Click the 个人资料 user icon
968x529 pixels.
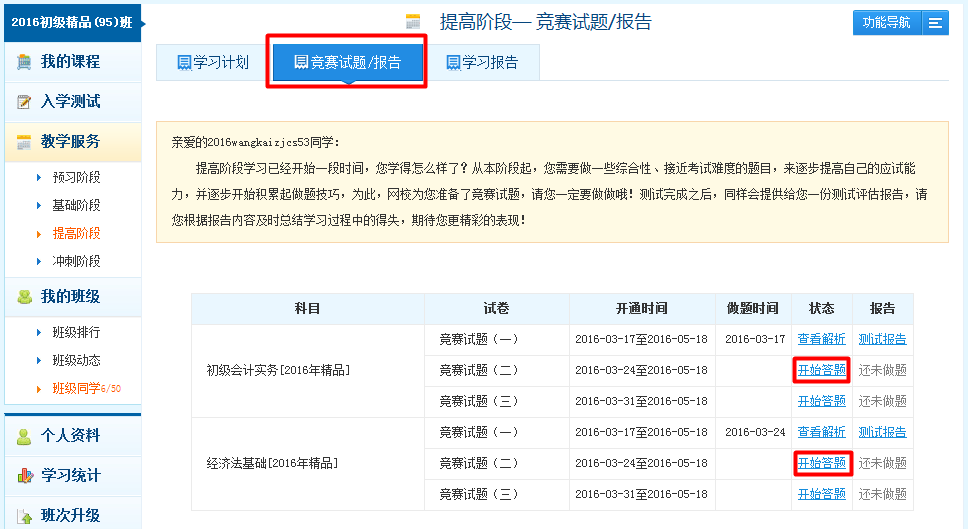pyautogui.click(x=24, y=436)
